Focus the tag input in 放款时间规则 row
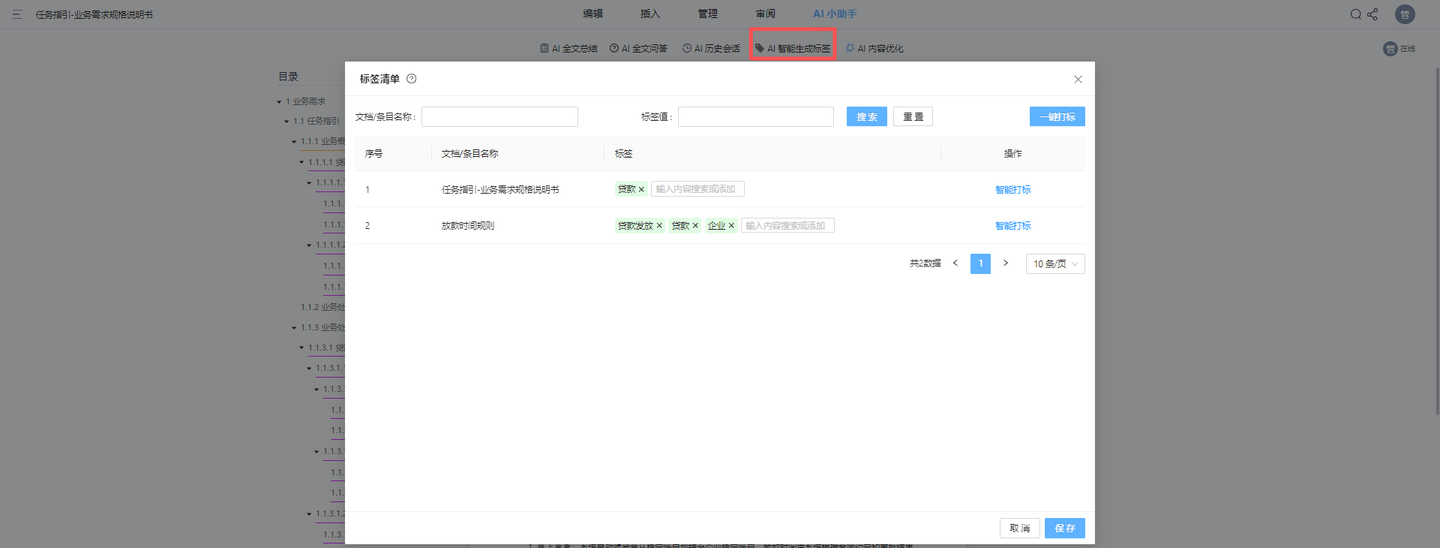This screenshot has width=1440, height=548. [x=788, y=226]
